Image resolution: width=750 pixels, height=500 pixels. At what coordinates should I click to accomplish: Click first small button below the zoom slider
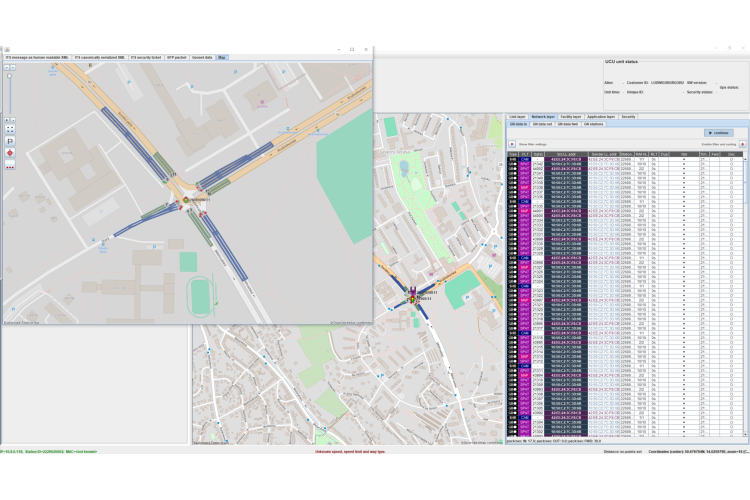click(x=7, y=120)
